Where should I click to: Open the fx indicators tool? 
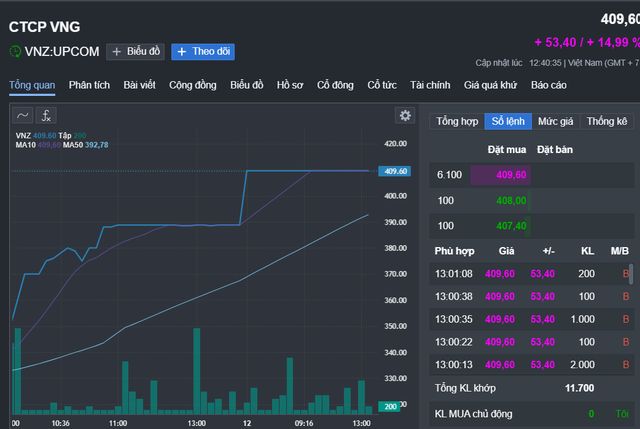(x=46, y=115)
